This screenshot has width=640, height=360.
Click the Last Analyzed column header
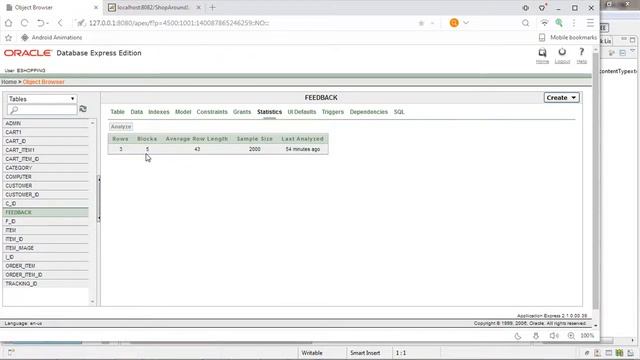point(302,139)
